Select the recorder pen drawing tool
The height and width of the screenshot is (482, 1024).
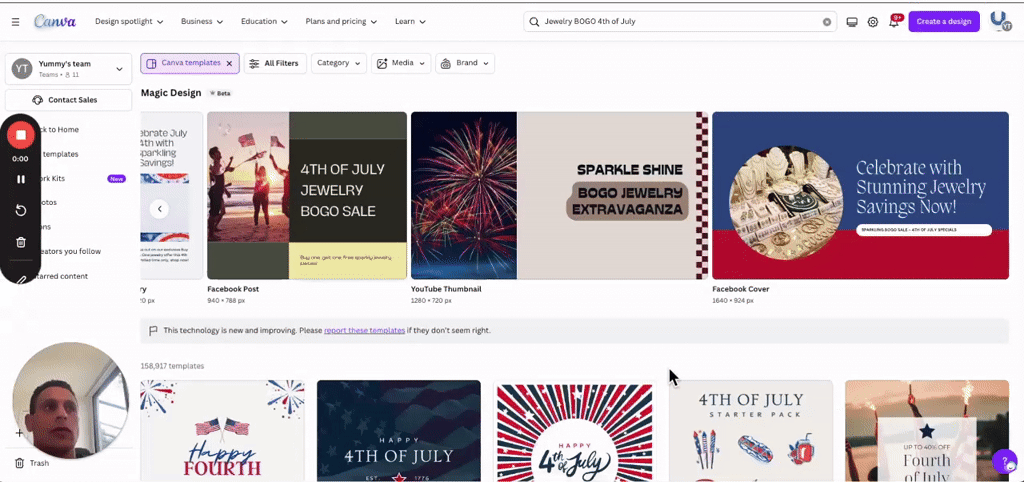[x=21, y=280]
